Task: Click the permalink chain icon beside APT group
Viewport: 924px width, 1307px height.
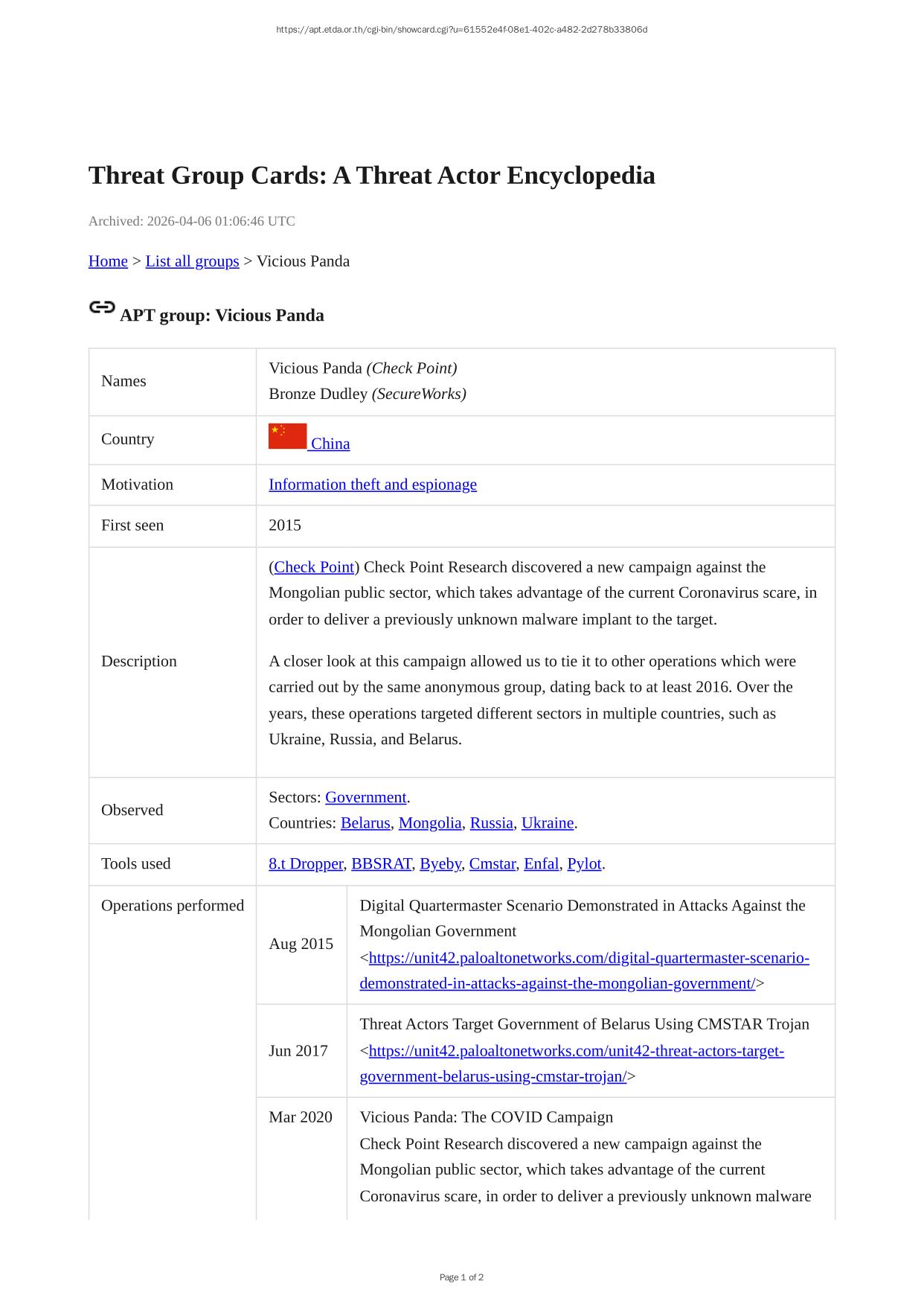Action: 102,307
